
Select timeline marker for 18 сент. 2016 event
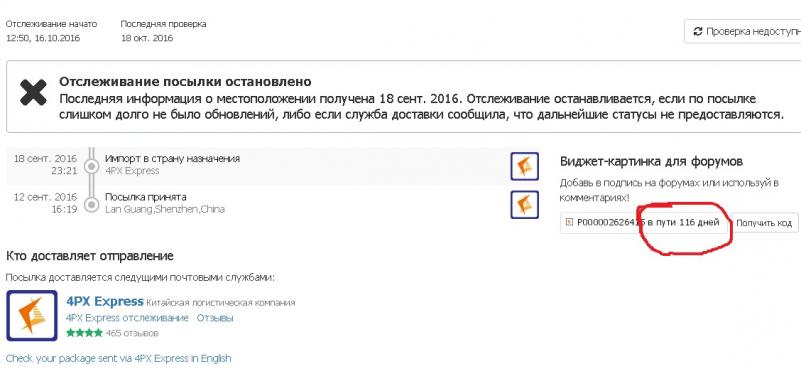[x=91, y=167]
